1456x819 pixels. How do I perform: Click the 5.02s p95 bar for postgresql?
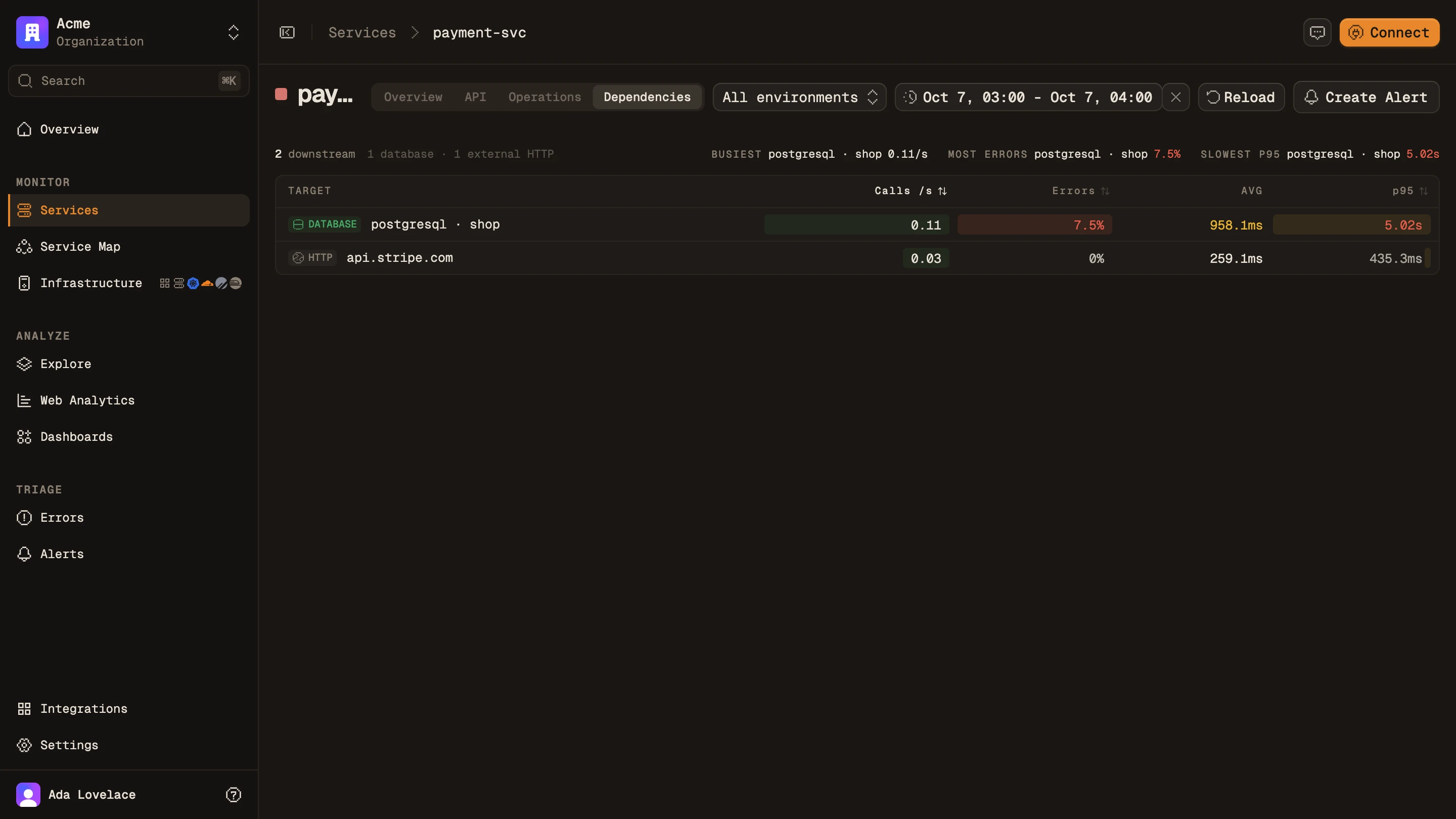[1351, 224]
